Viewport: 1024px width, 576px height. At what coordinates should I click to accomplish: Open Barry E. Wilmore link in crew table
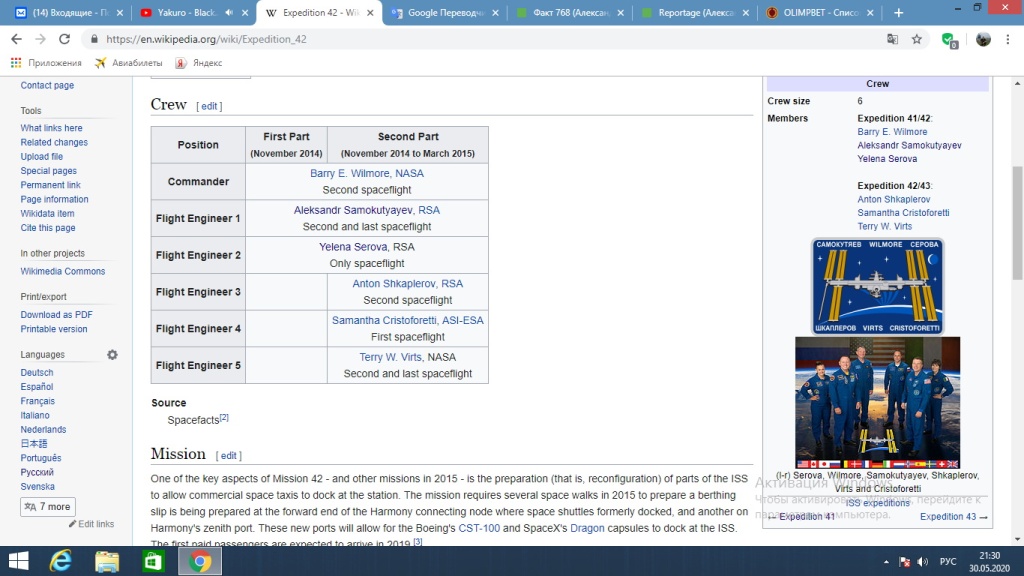349,173
